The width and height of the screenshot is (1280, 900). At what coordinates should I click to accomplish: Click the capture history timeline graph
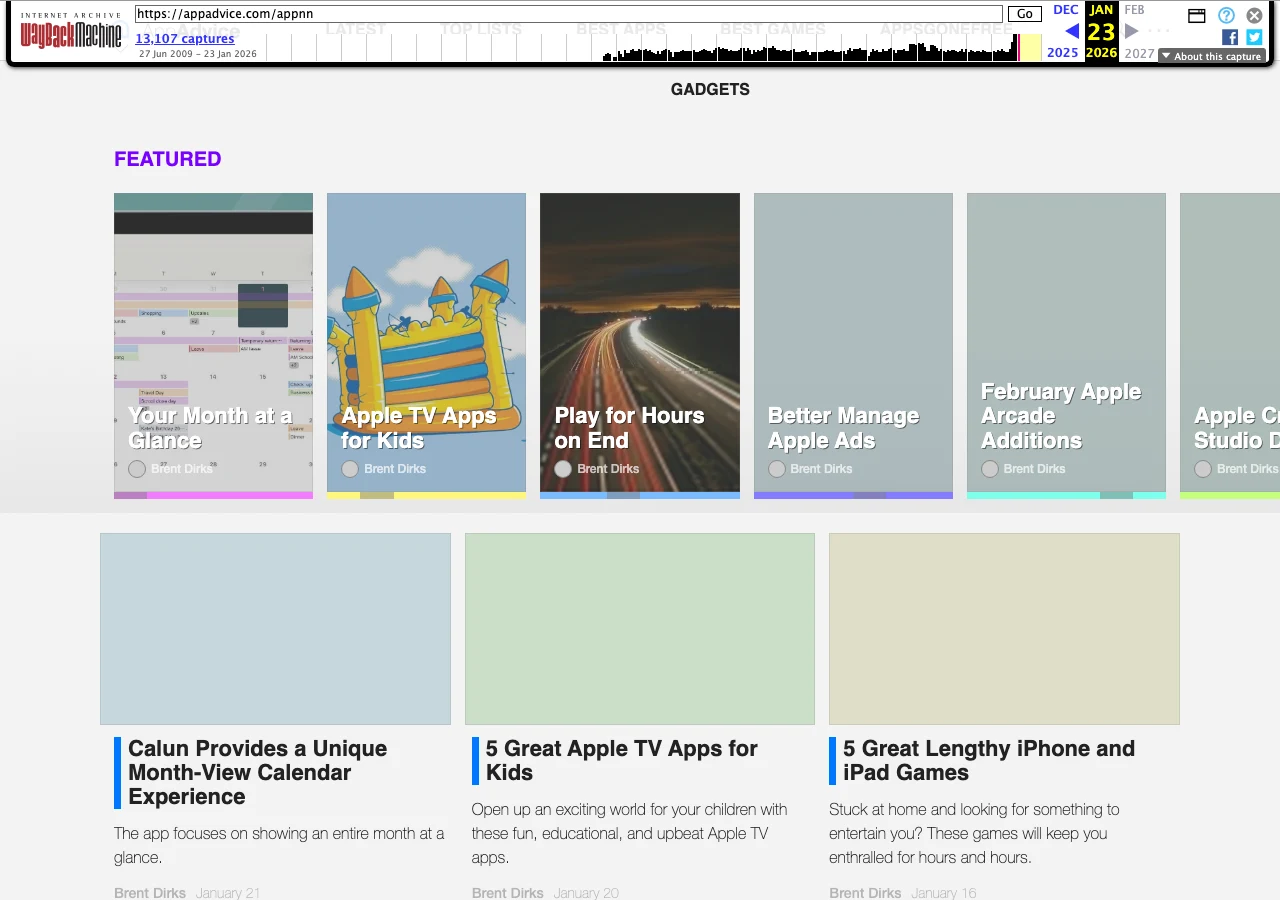pyautogui.click(x=655, y=48)
